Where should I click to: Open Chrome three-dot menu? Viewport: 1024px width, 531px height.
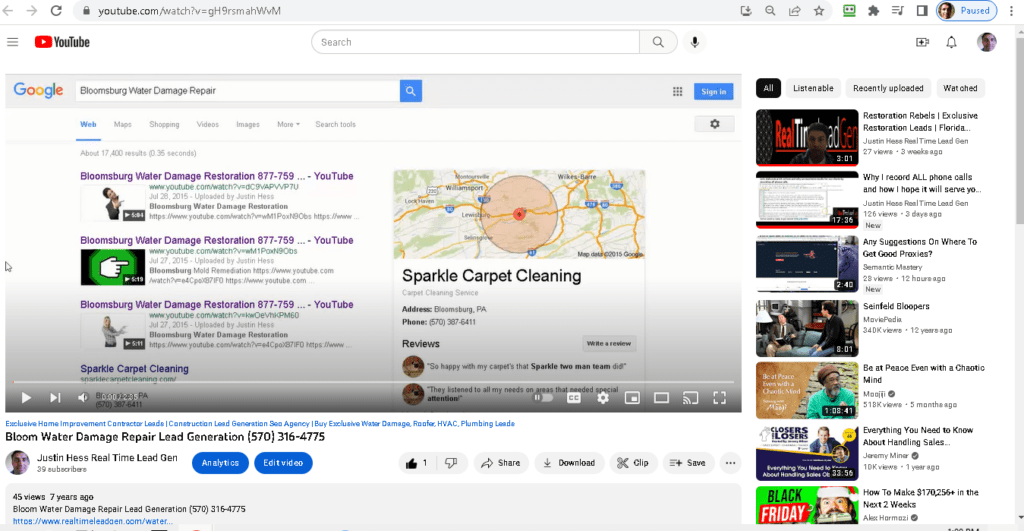pos(1011,10)
